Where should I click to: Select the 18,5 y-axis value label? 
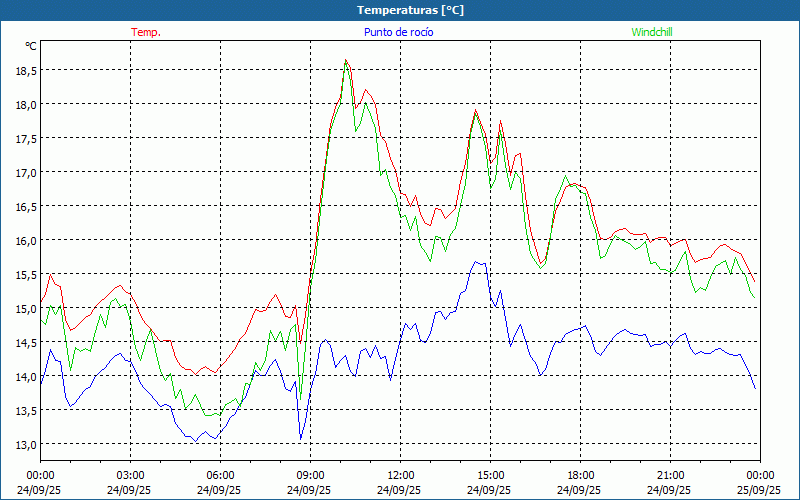[25, 70]
